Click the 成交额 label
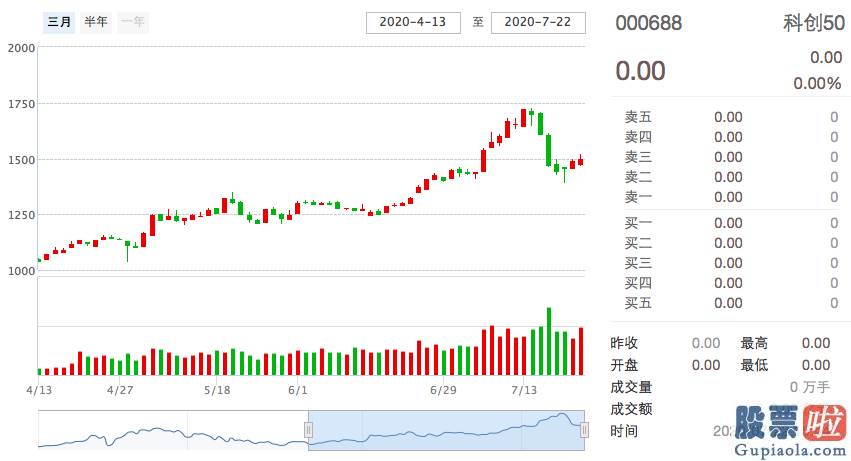The image size is (851, 461). (x=631, y=409)
